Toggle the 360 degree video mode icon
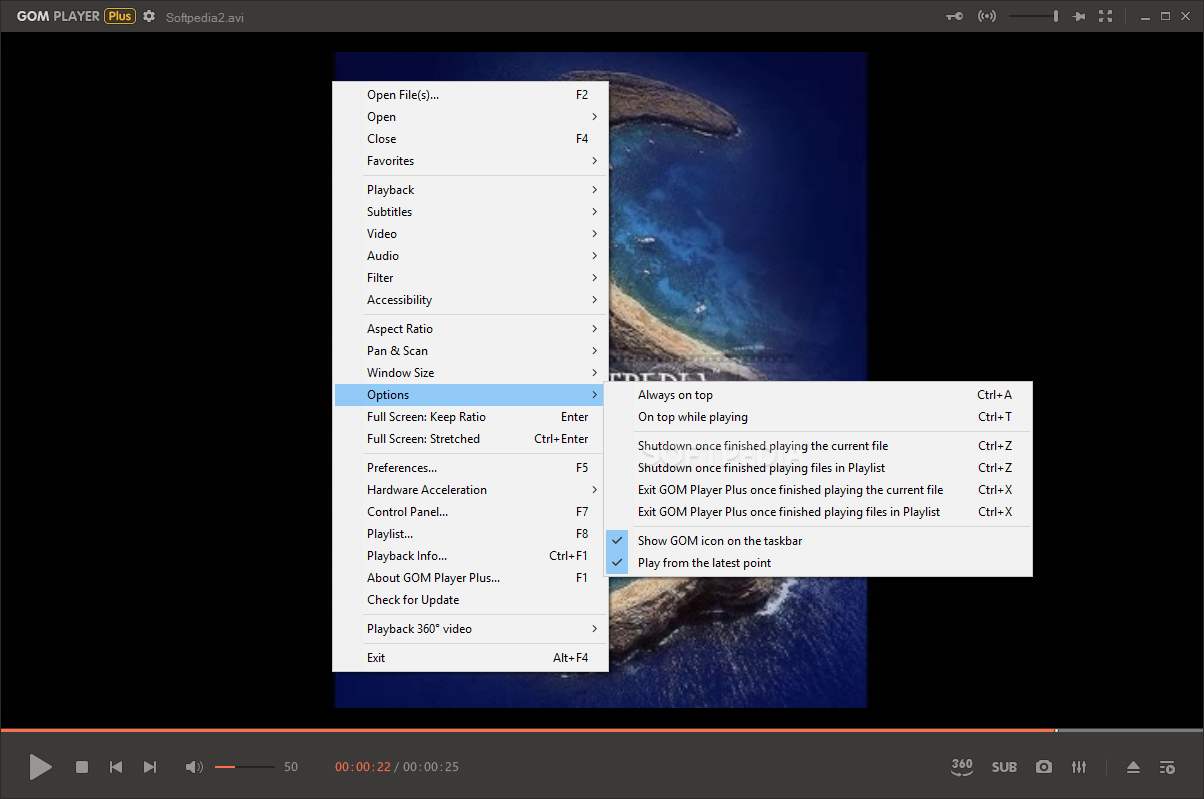This screenshot has height=799, width=1204. (961, 767)
